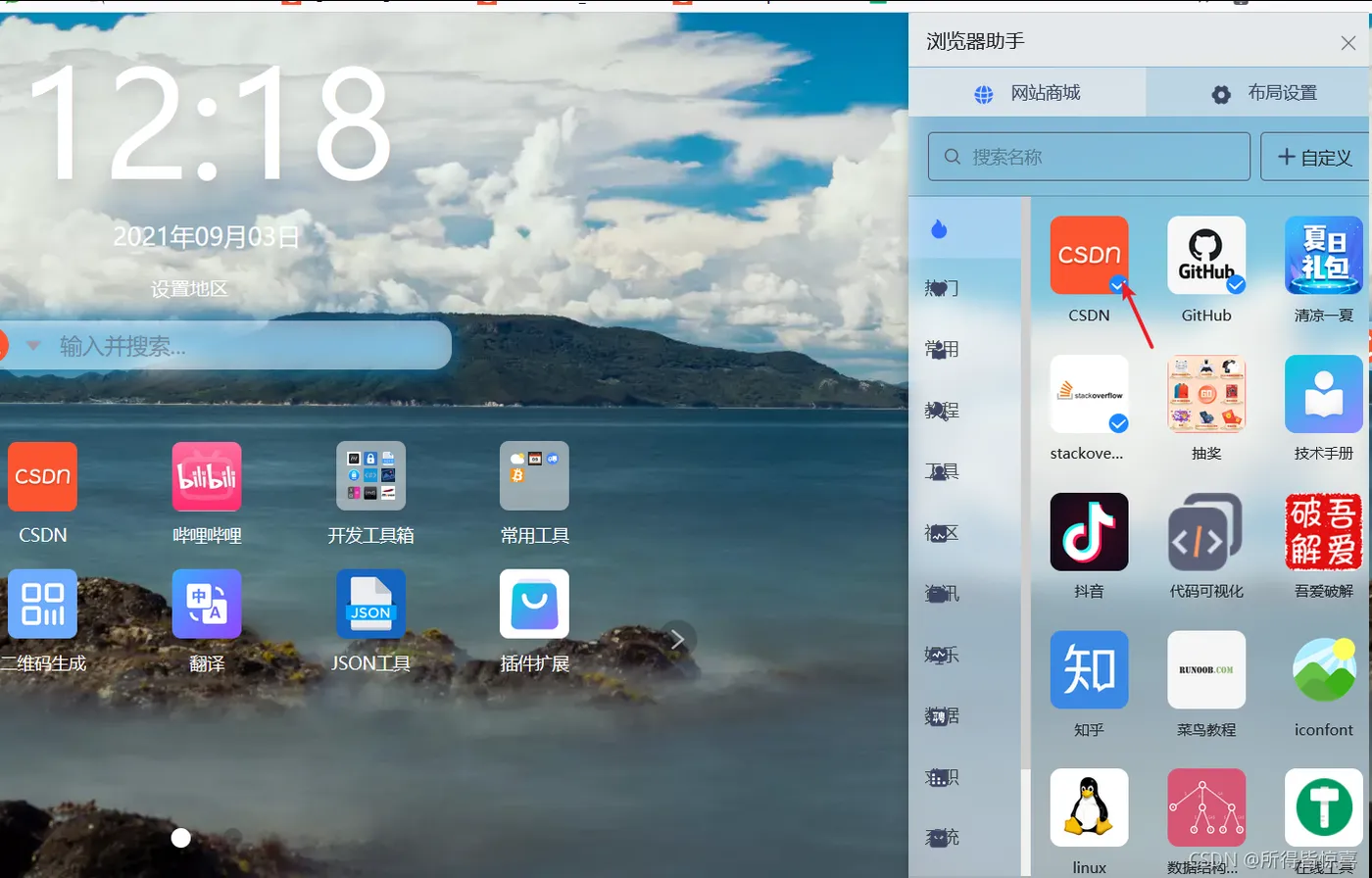The height and width of the screenshot is (878, 1372).
Task: Select the 代码可视化 tile
Action: click(x=1206, y=532)
